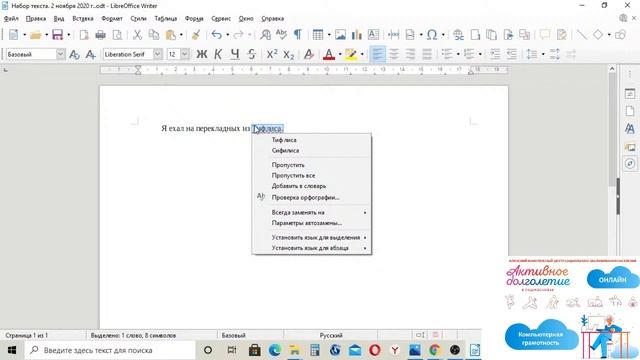
Task: Toggle formatting marks pilcrow icon
Action: (x=298, y=35)
